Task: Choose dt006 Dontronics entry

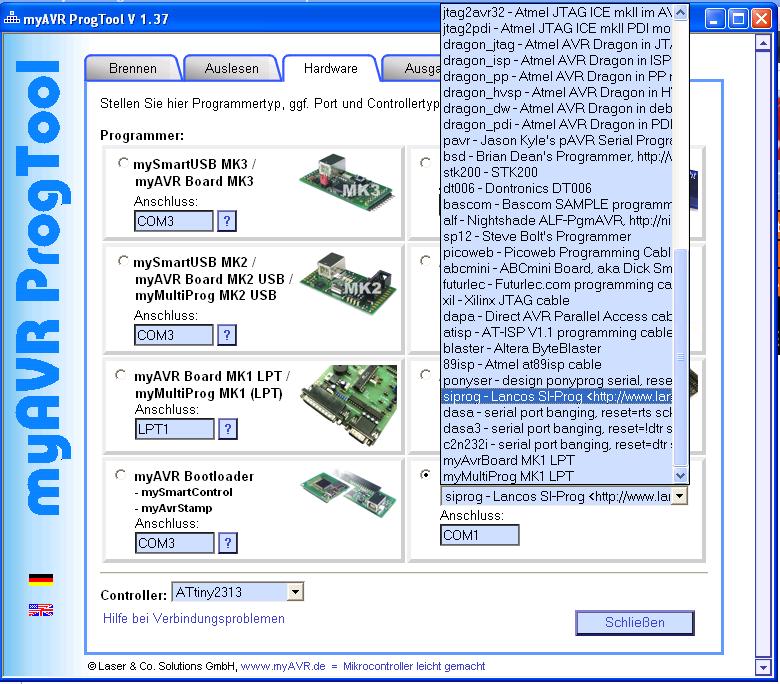Action: 557,188
